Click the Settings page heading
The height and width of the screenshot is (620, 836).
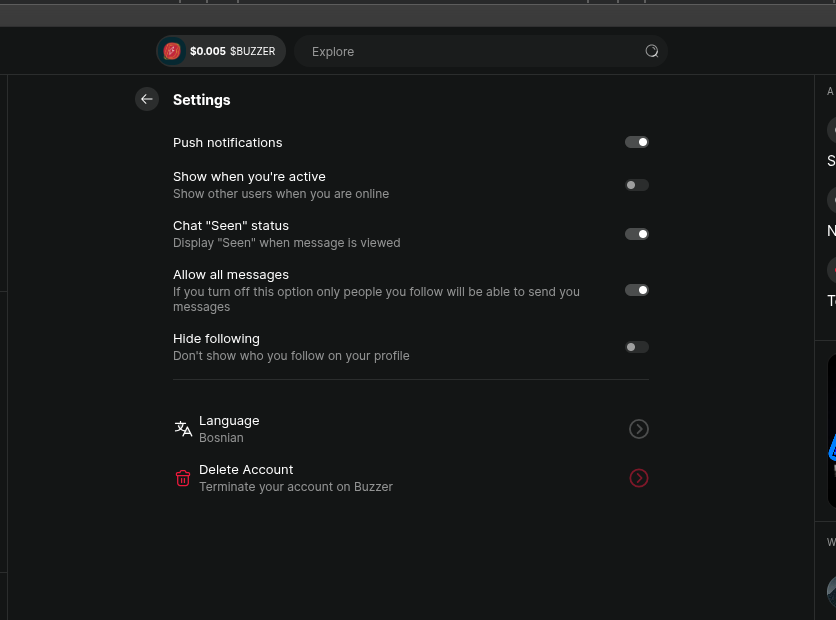[x=202, y=100]
